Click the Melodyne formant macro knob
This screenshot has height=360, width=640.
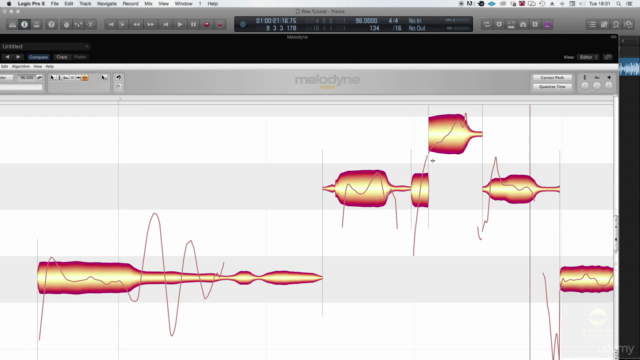[x=597, y=85]
